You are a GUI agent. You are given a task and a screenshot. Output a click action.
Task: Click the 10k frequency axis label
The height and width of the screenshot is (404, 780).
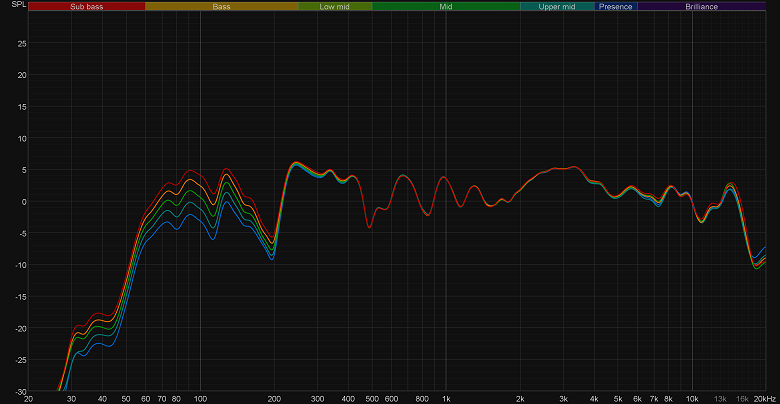click(692, 399)
